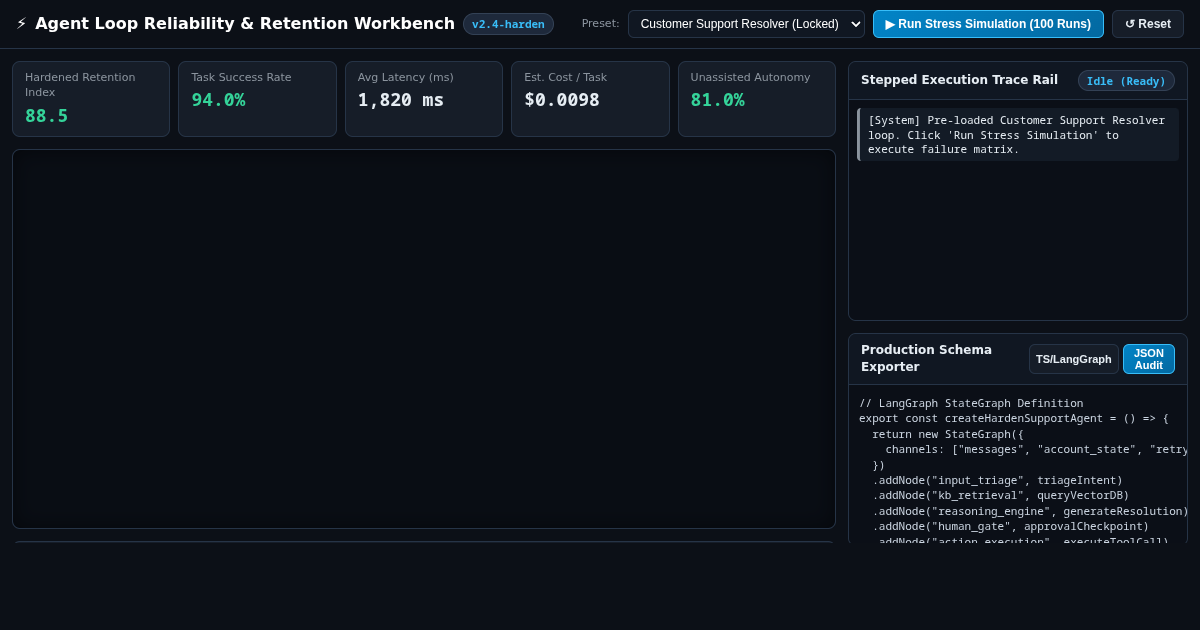Click the lightning bolt app logo

point(22,24)
